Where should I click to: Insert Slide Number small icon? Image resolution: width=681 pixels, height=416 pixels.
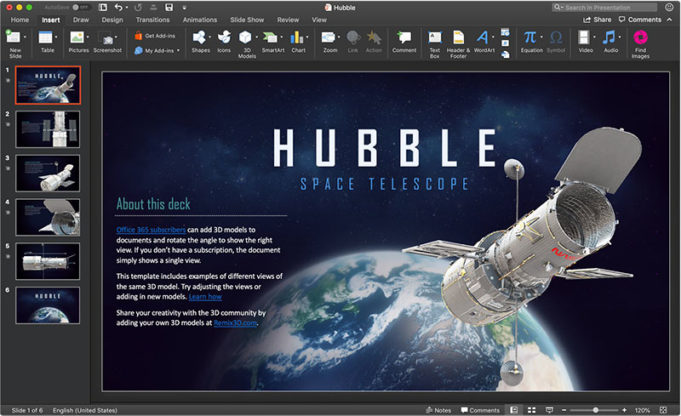pos(505,43)
